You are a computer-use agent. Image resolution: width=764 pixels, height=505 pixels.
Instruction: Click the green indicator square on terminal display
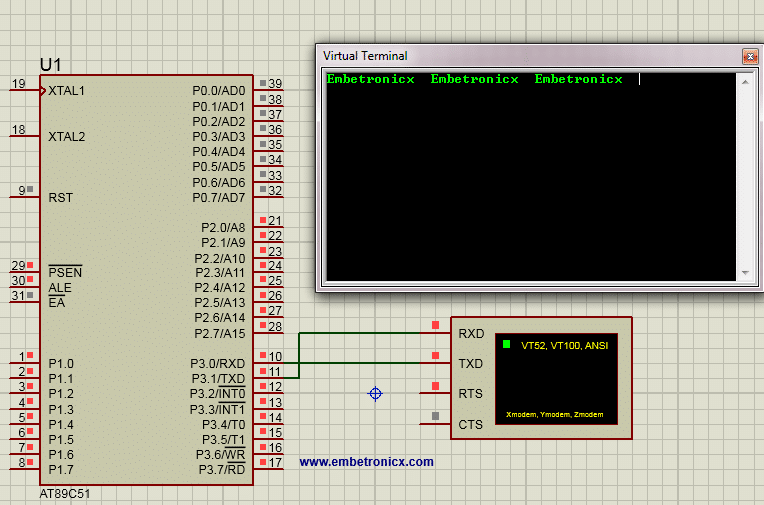(506, 344)
